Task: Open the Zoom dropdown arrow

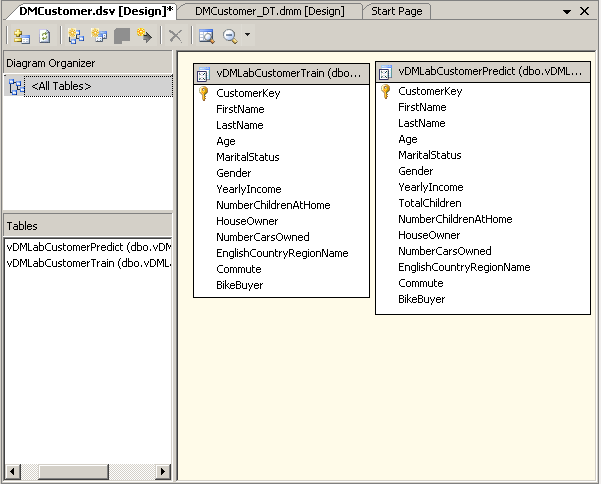Action: point(248,34)
